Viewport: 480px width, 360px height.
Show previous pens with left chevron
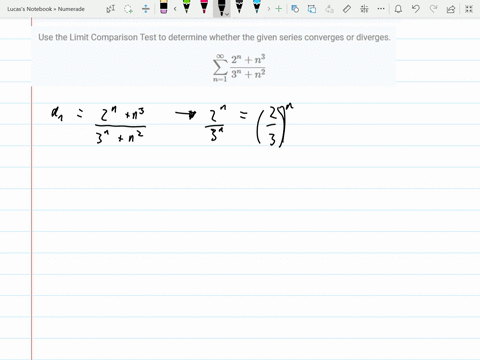[175, 9]
